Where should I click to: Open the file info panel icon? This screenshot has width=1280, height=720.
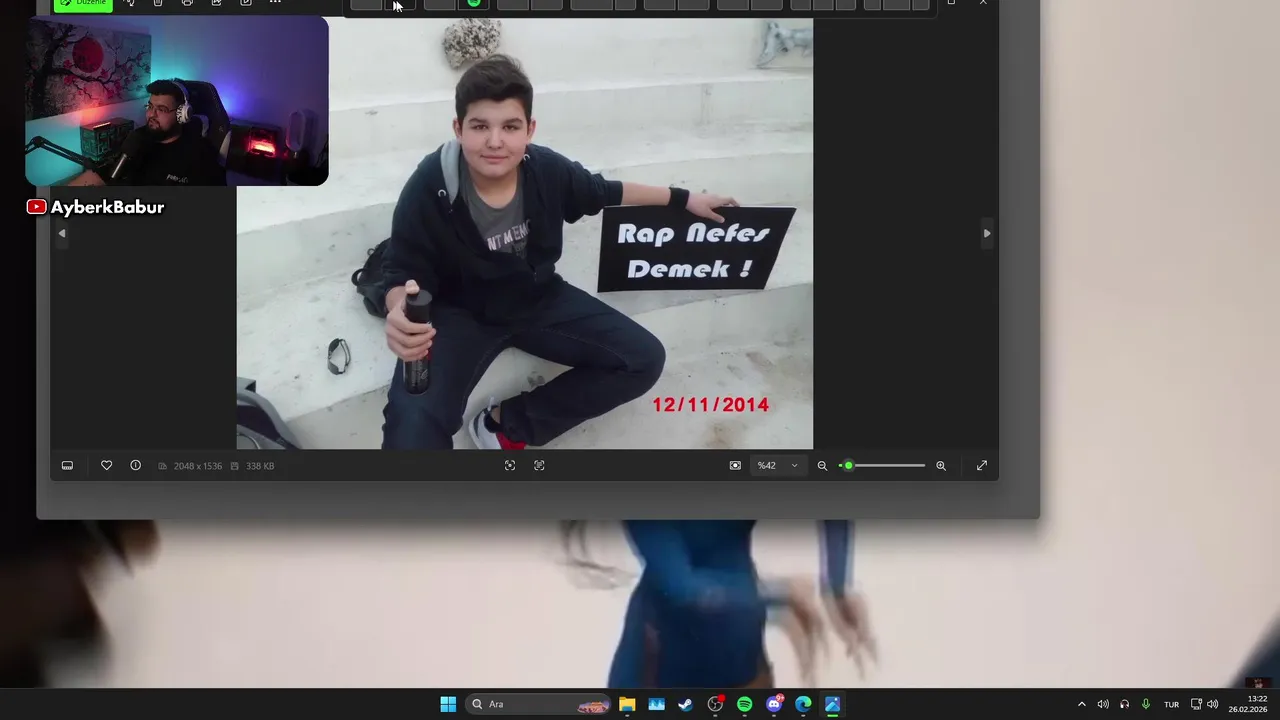pyautogui.click(x=135, y=466)
